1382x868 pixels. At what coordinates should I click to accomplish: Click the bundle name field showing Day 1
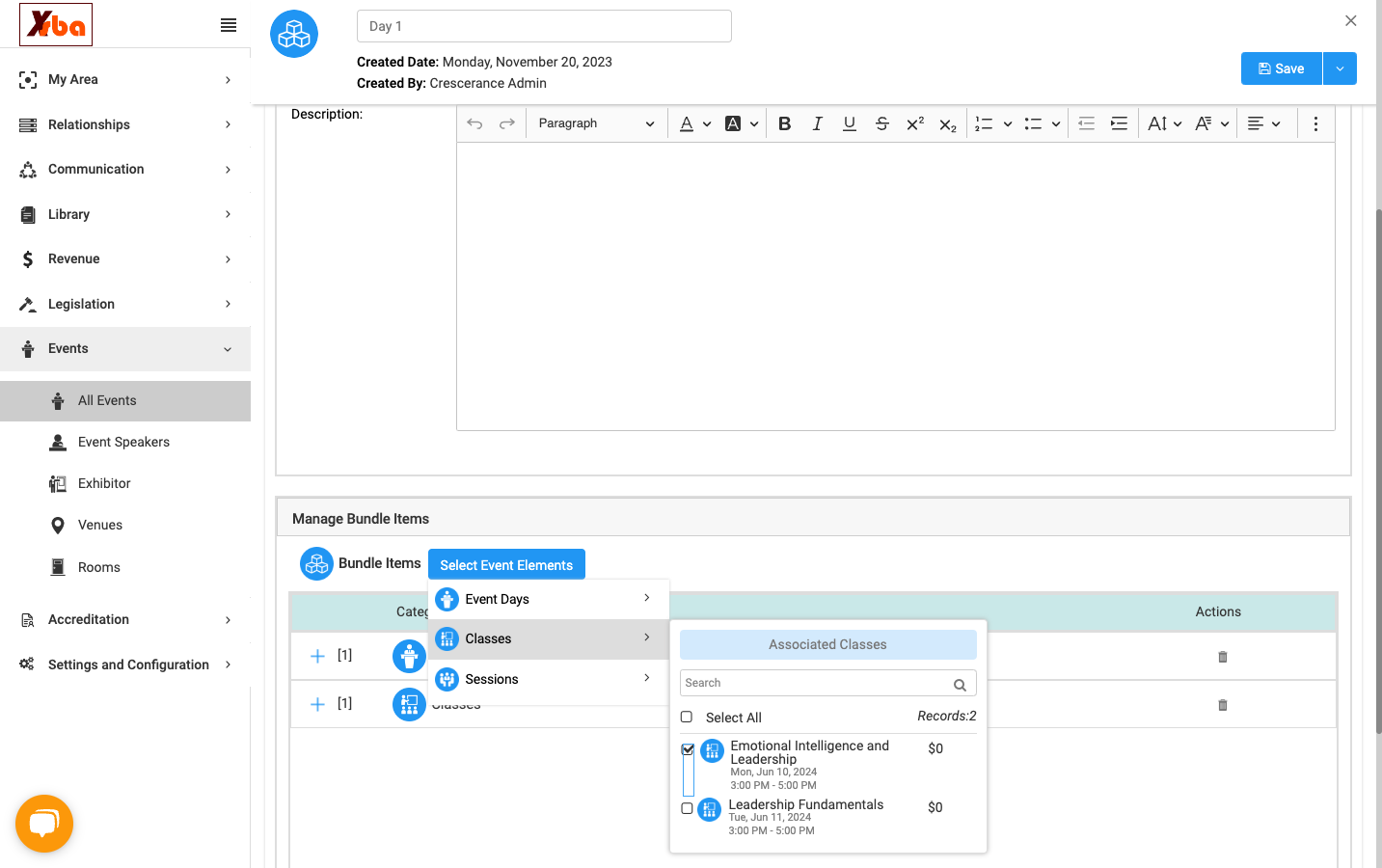click(544, 26)
